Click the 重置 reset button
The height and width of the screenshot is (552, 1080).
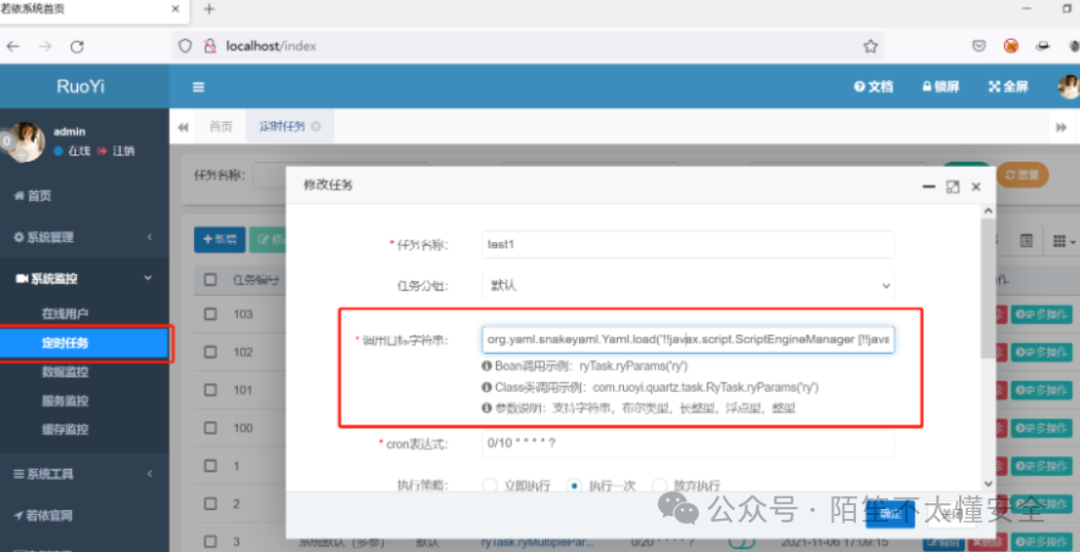[x=1023, y=175]
